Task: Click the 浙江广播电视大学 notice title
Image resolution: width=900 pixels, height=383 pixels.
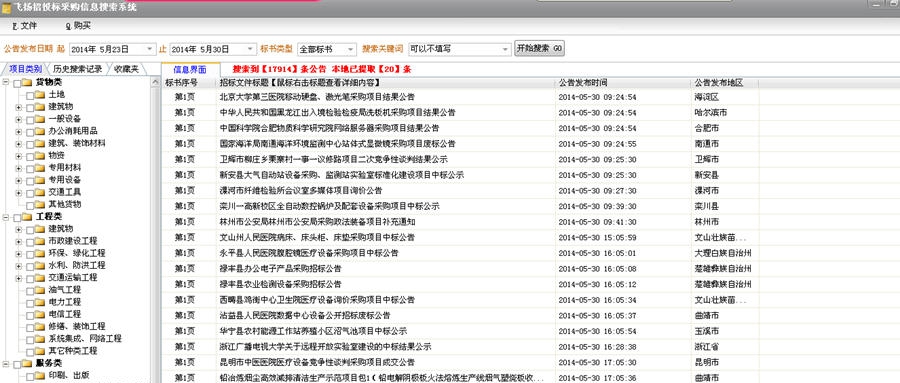Action: 325,347
